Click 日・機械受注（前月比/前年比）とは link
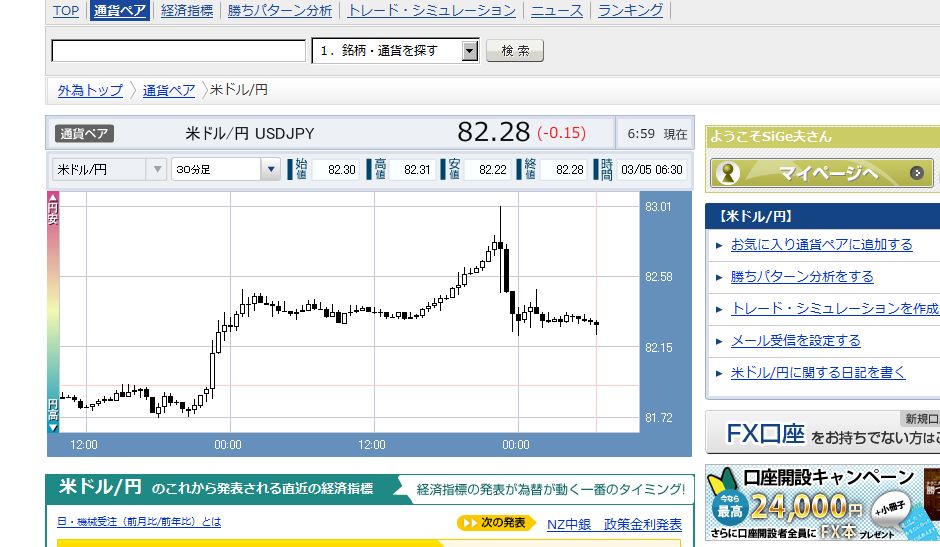This screenshot has height=547, width=940. click(139, 522)
